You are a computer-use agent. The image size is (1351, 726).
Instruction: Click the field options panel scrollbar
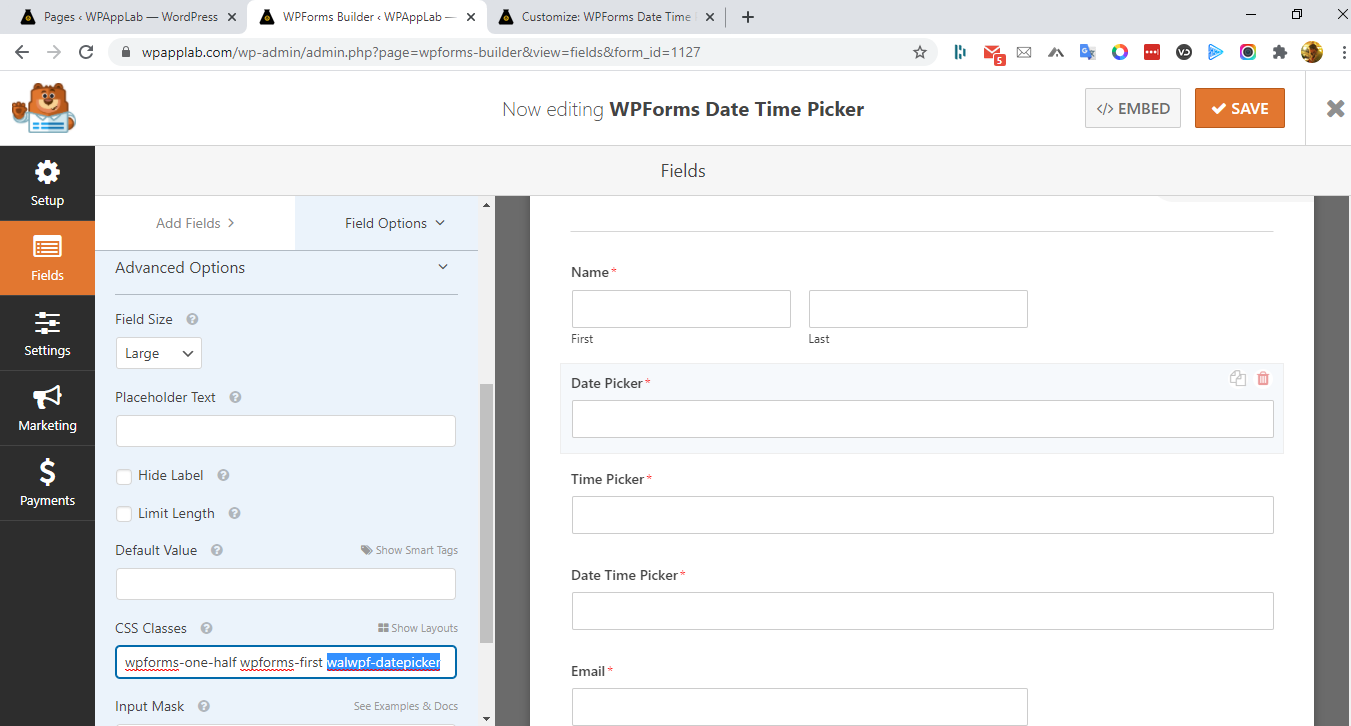(487, 512)
